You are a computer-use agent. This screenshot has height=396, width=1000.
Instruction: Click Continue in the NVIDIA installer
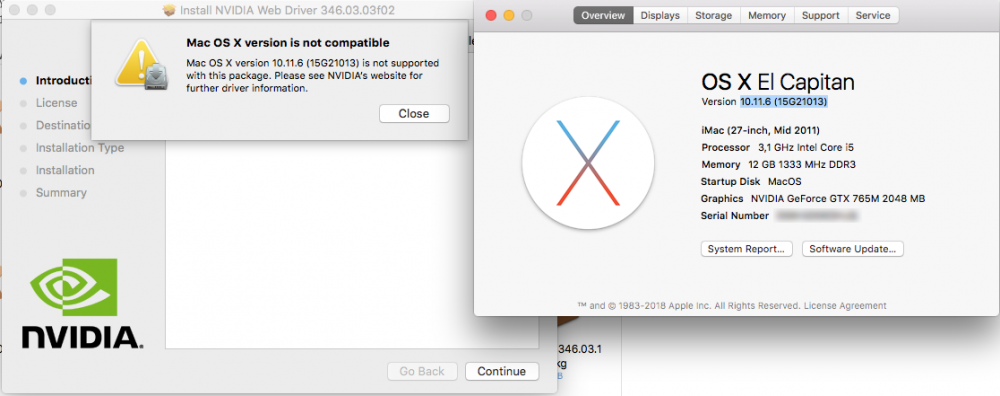(501, 371)
